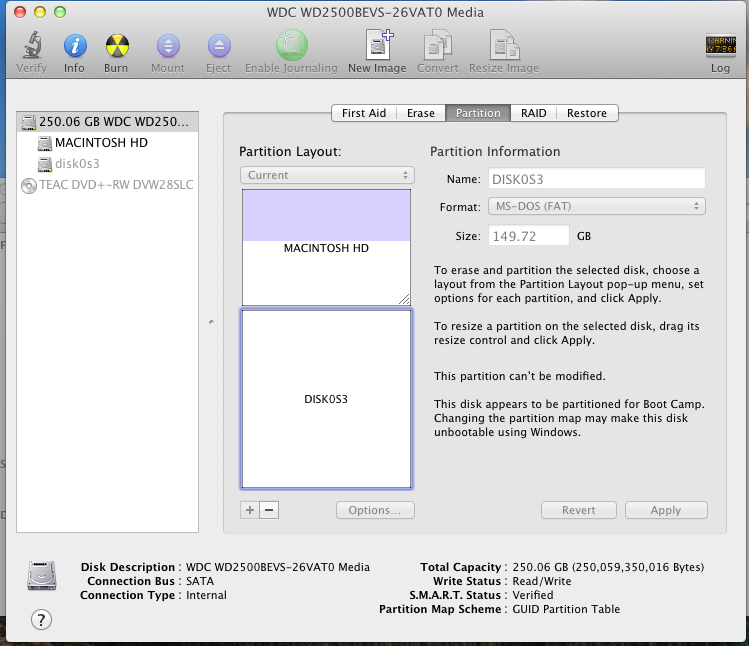Viewport: 749px width, 646px height.
Task: Switch to the Erase tab
Action: pos(420,113)
